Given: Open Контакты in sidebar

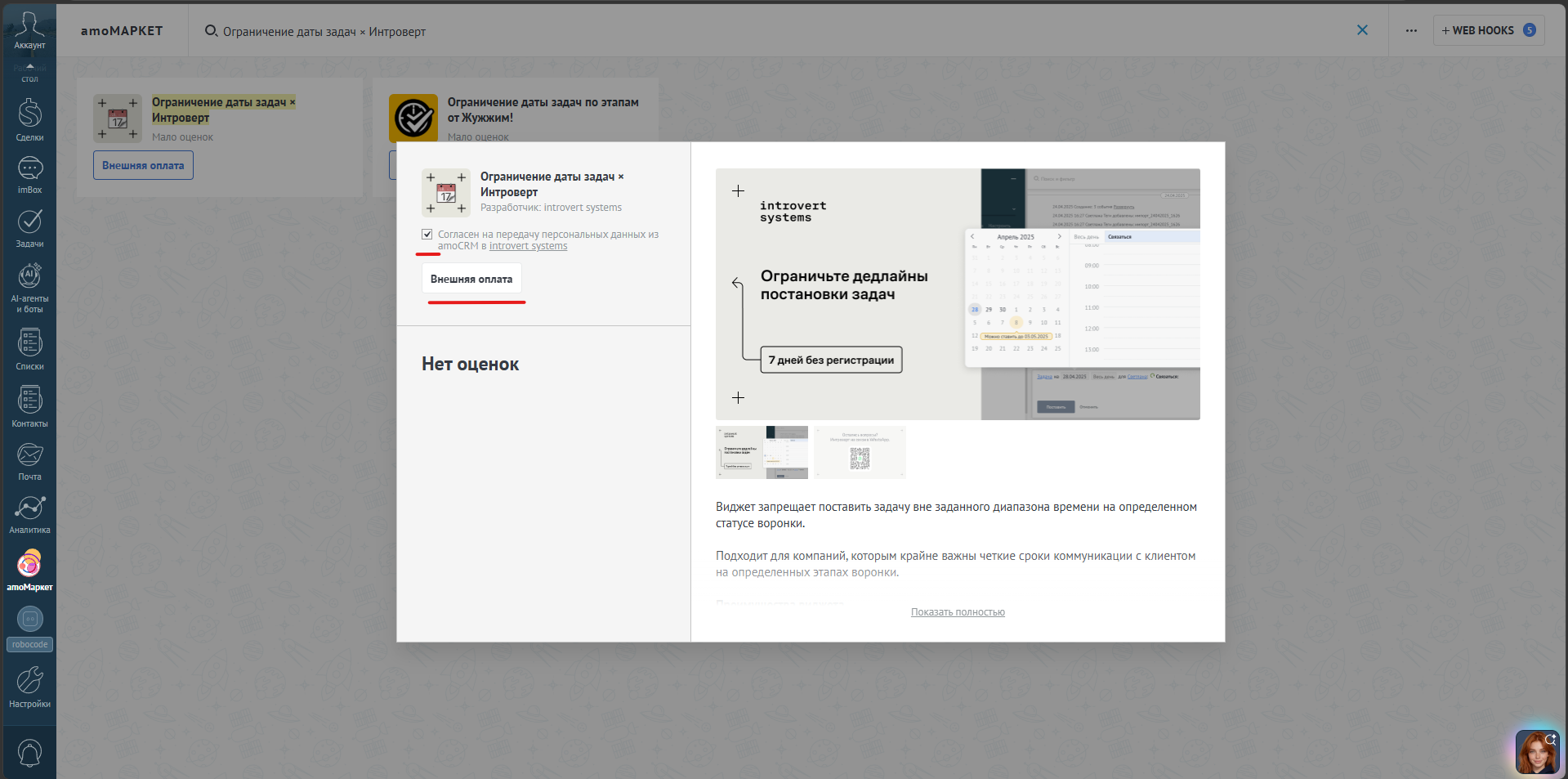Looking at the screenshot, I should coord(29,406).
